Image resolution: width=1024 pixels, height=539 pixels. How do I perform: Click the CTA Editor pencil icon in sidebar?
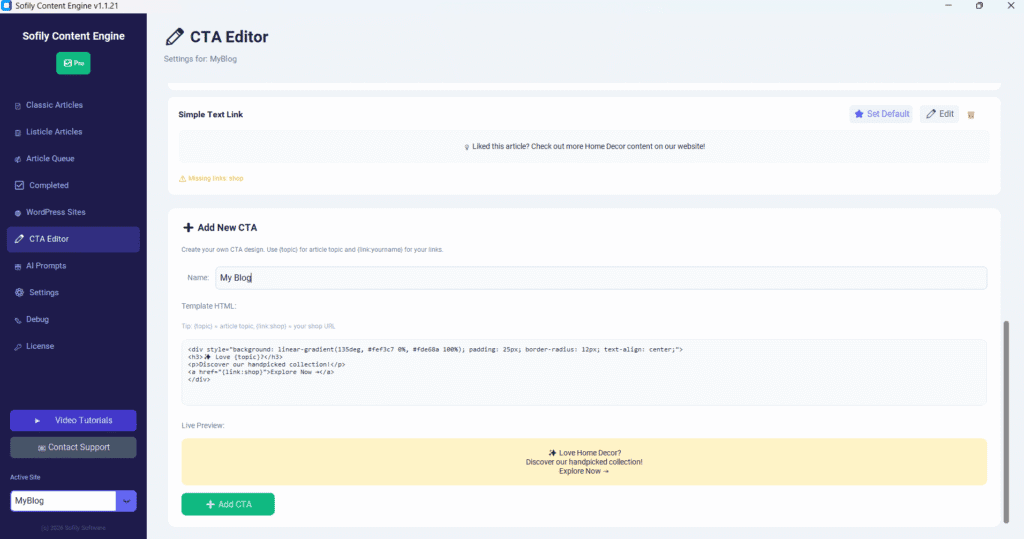[x=20, y=239]
